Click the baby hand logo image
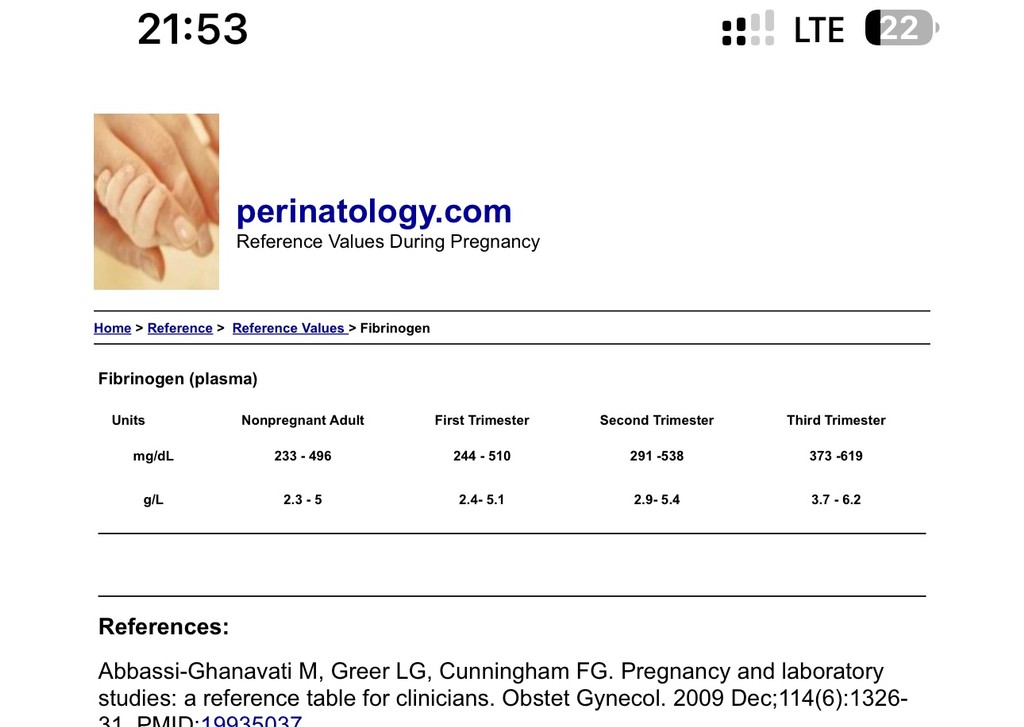The width and height of the screenshot is (1024, 727). pos(156,201)
